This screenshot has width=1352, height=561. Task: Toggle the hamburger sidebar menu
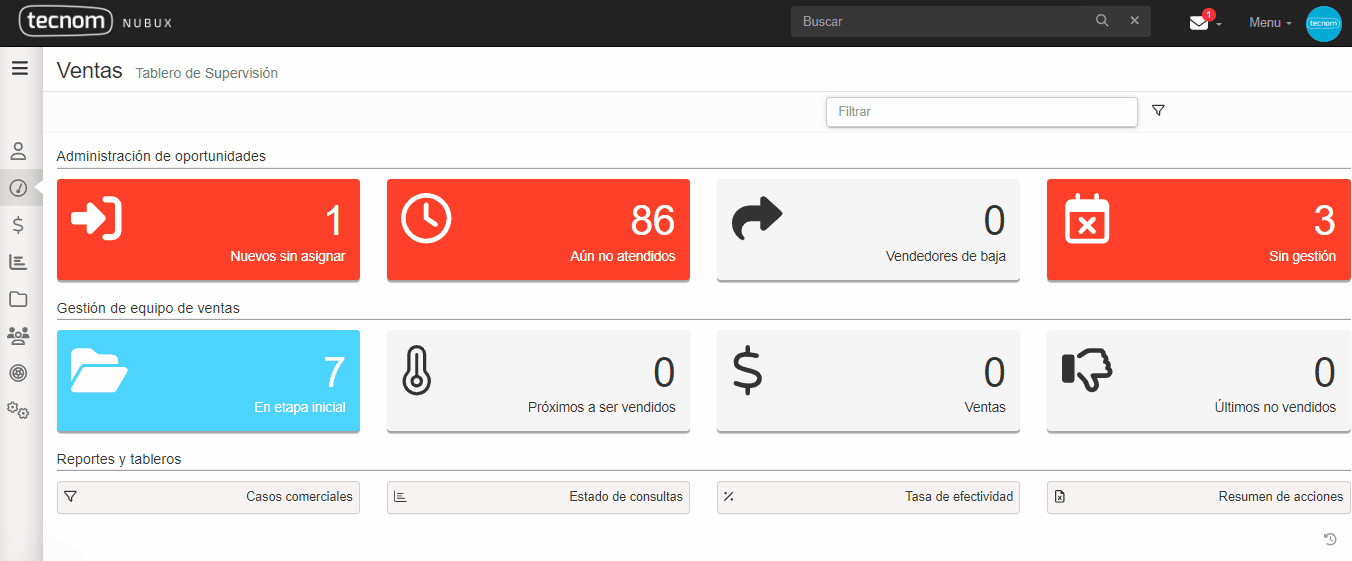[19, 68]
